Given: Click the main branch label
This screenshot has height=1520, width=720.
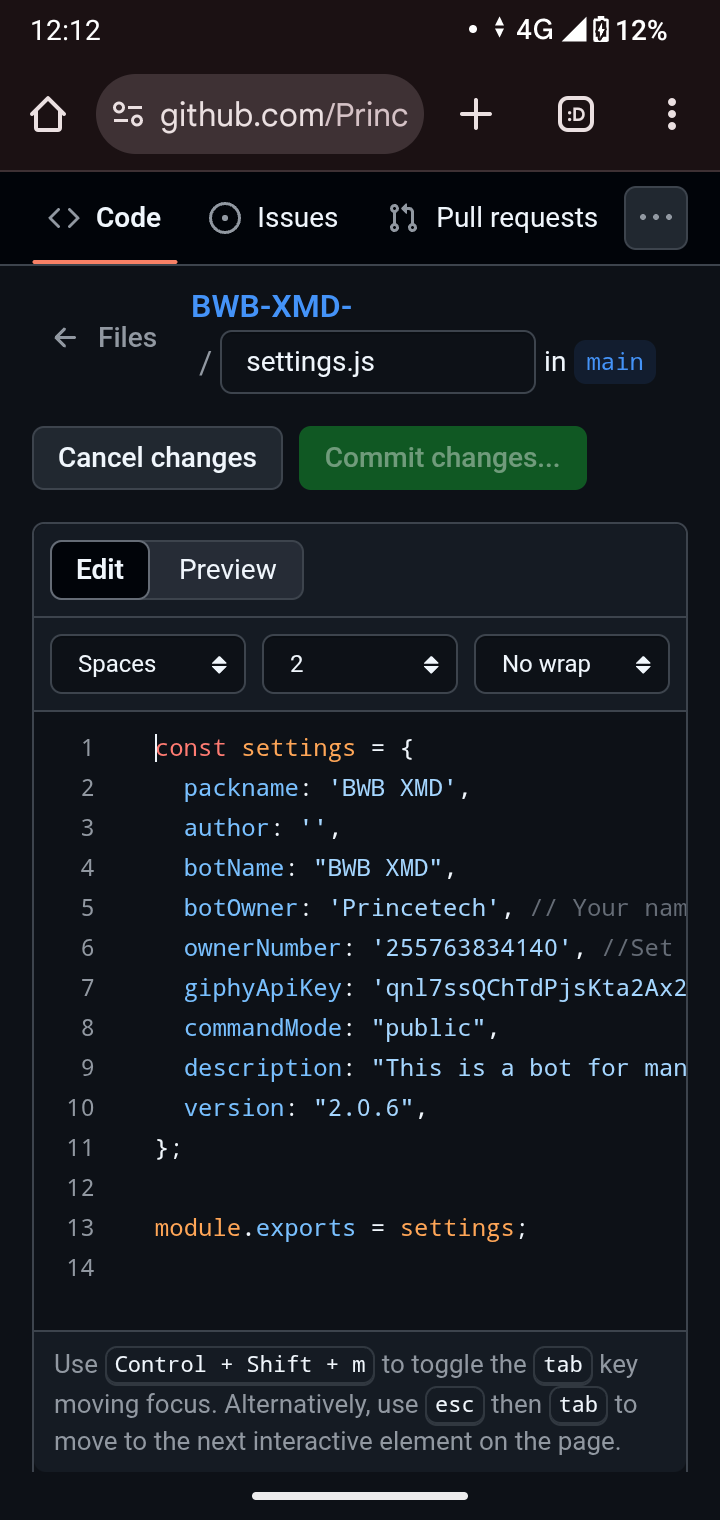Looking at the screenshot, I should [615, 362].
